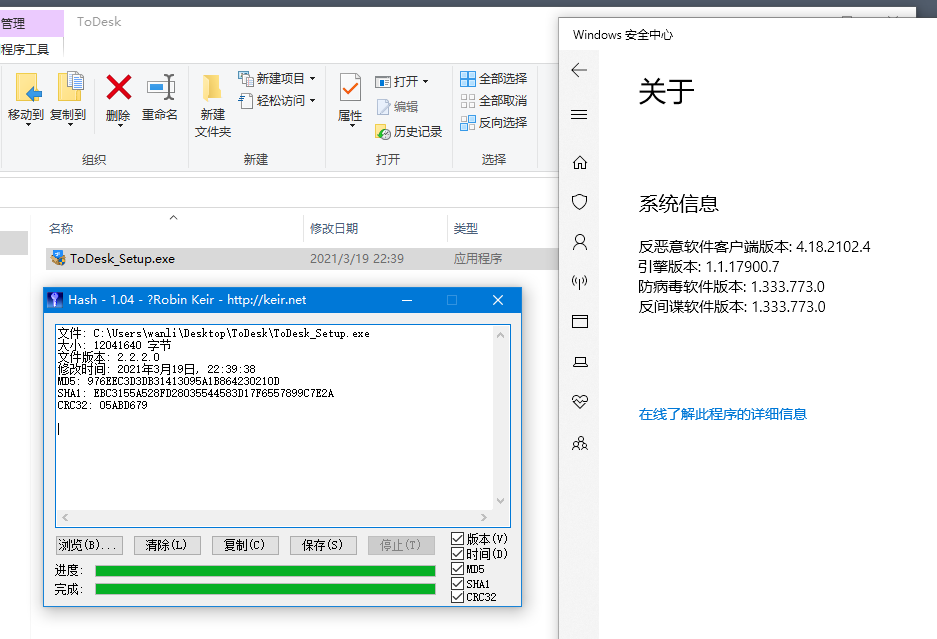Open online program details link

point(722,414)
